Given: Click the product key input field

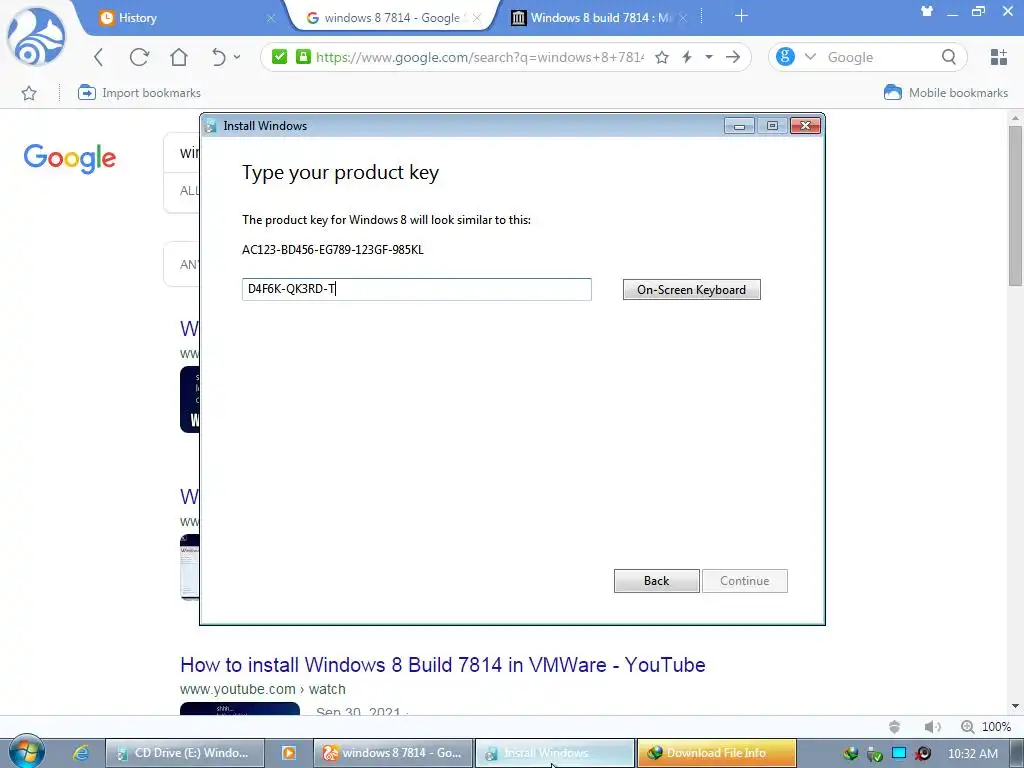Looking at the screenshot, I should pos(417,289).
